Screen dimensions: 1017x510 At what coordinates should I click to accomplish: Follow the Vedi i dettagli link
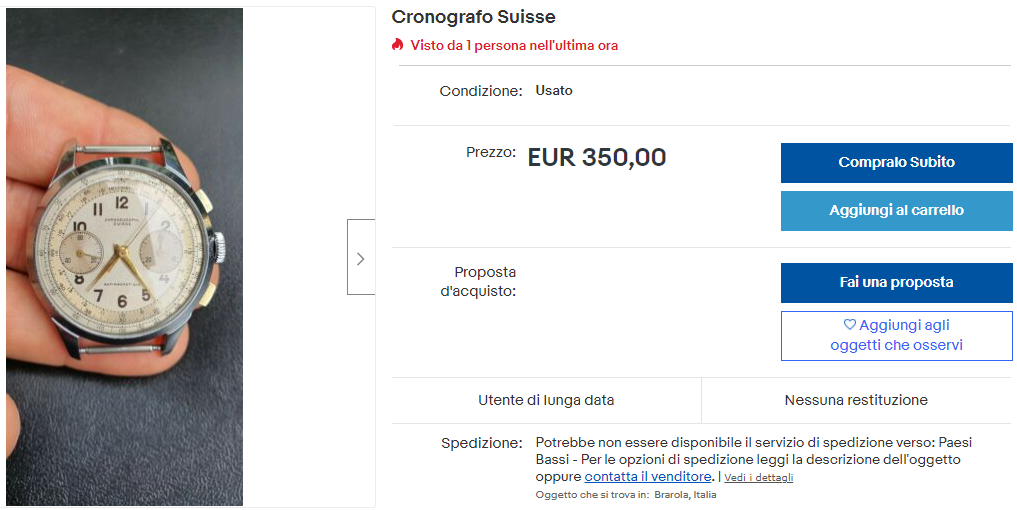click(x=759, y=478)
